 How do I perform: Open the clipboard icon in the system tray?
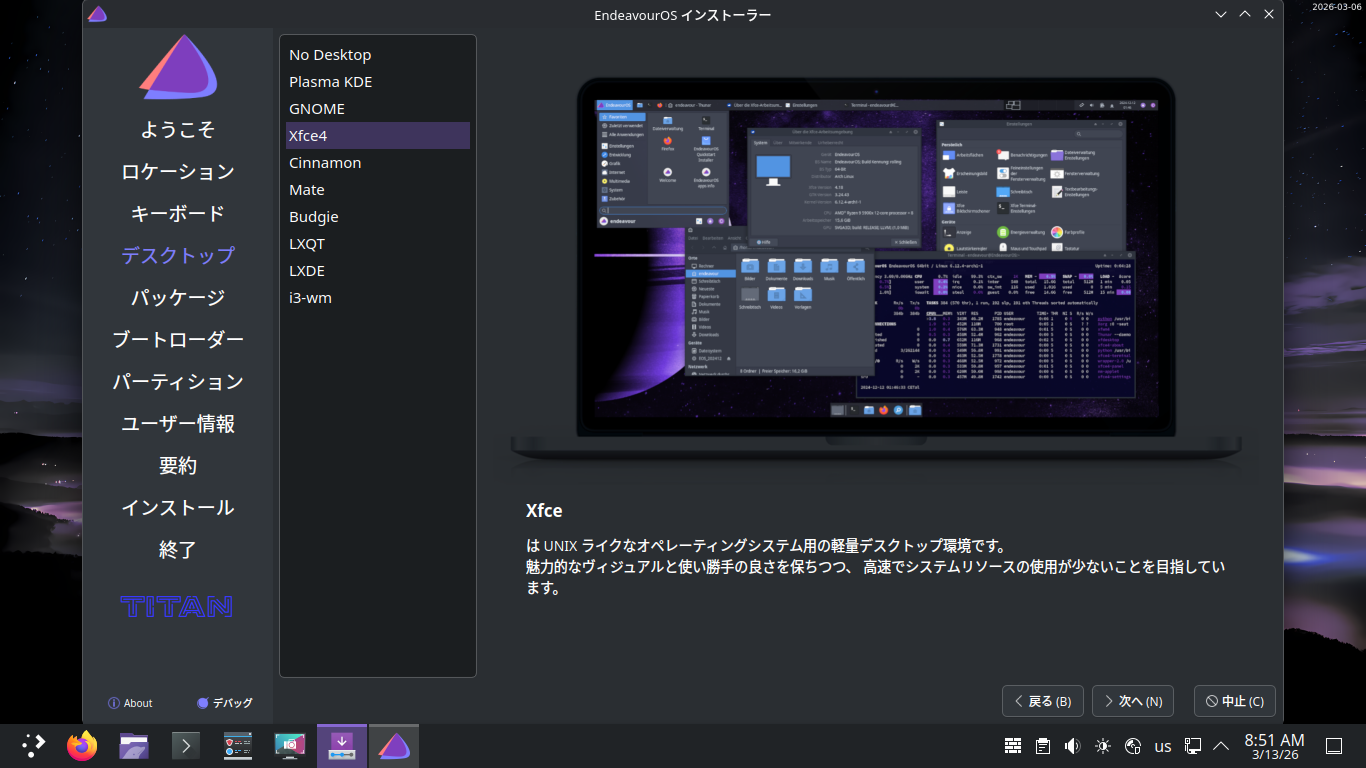pos(1043,746)
